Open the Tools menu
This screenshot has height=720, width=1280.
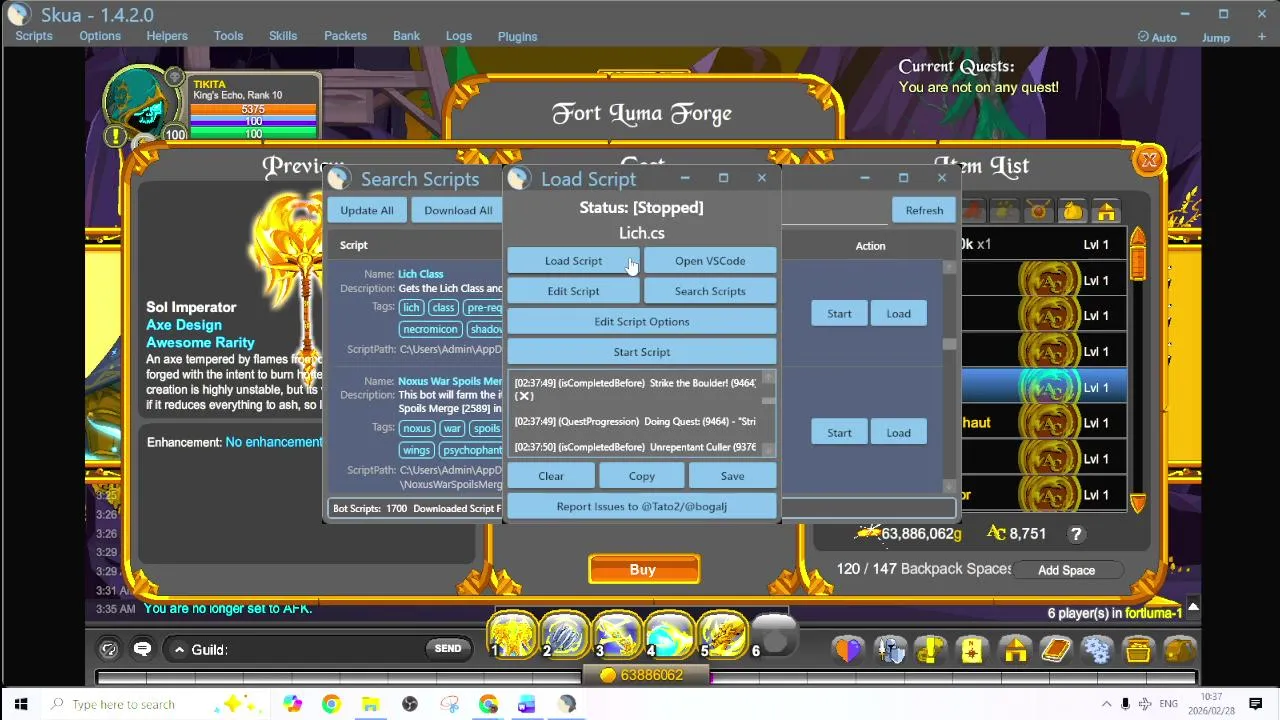click(228, 36)
